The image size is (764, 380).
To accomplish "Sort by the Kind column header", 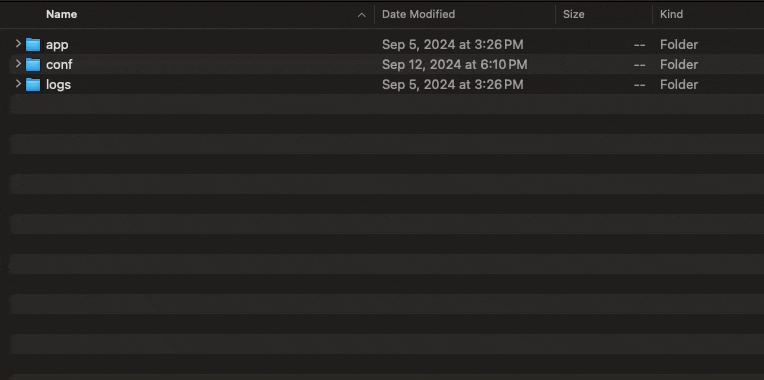I will pos(671,15).
